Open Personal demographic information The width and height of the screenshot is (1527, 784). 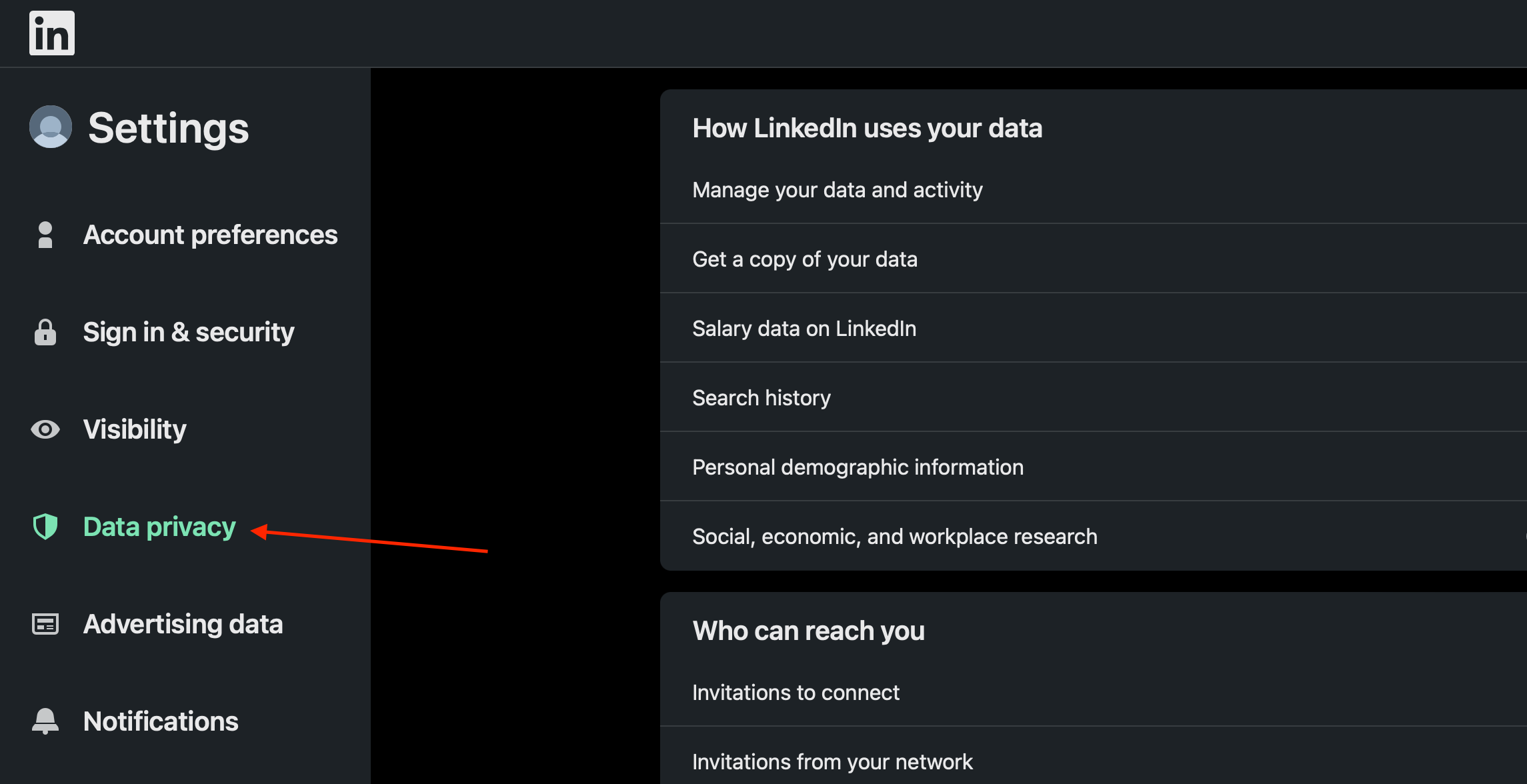pyautogui.click(x=1094, y=467)
